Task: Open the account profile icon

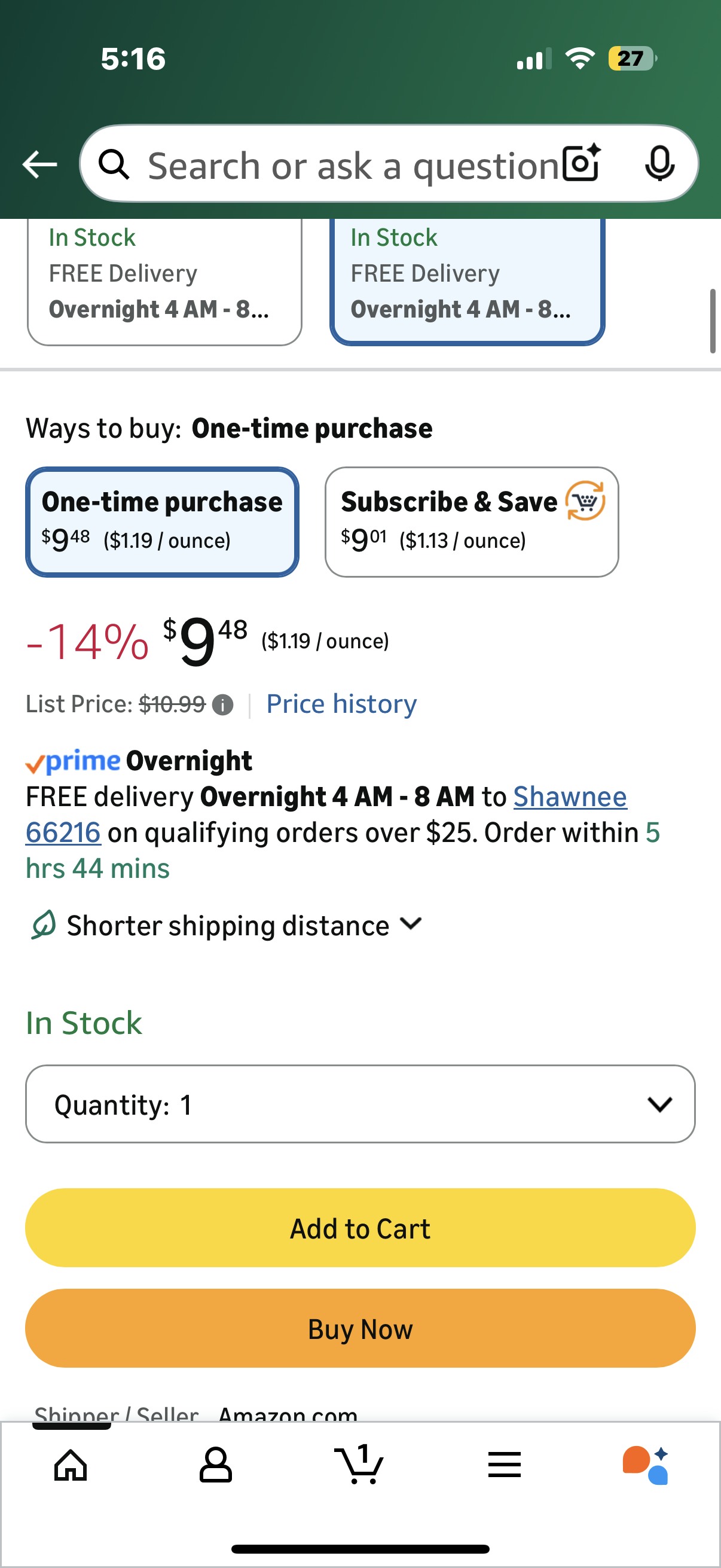Action: click(215, 1465)
